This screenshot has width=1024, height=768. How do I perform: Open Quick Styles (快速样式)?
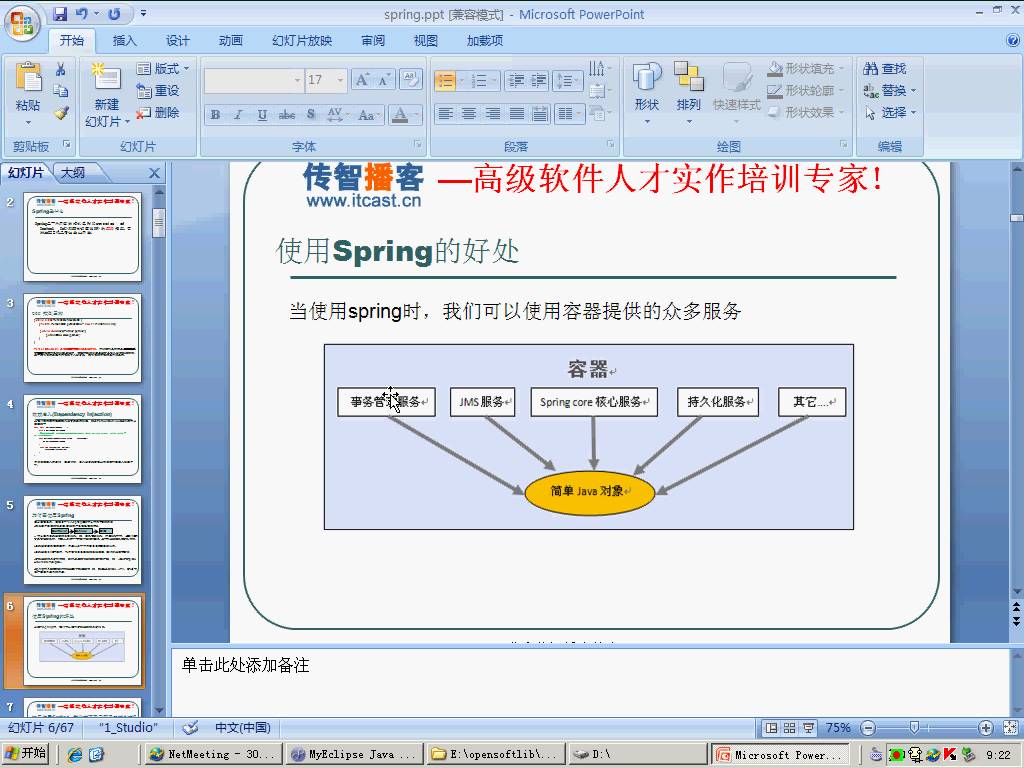pos(737,93)
